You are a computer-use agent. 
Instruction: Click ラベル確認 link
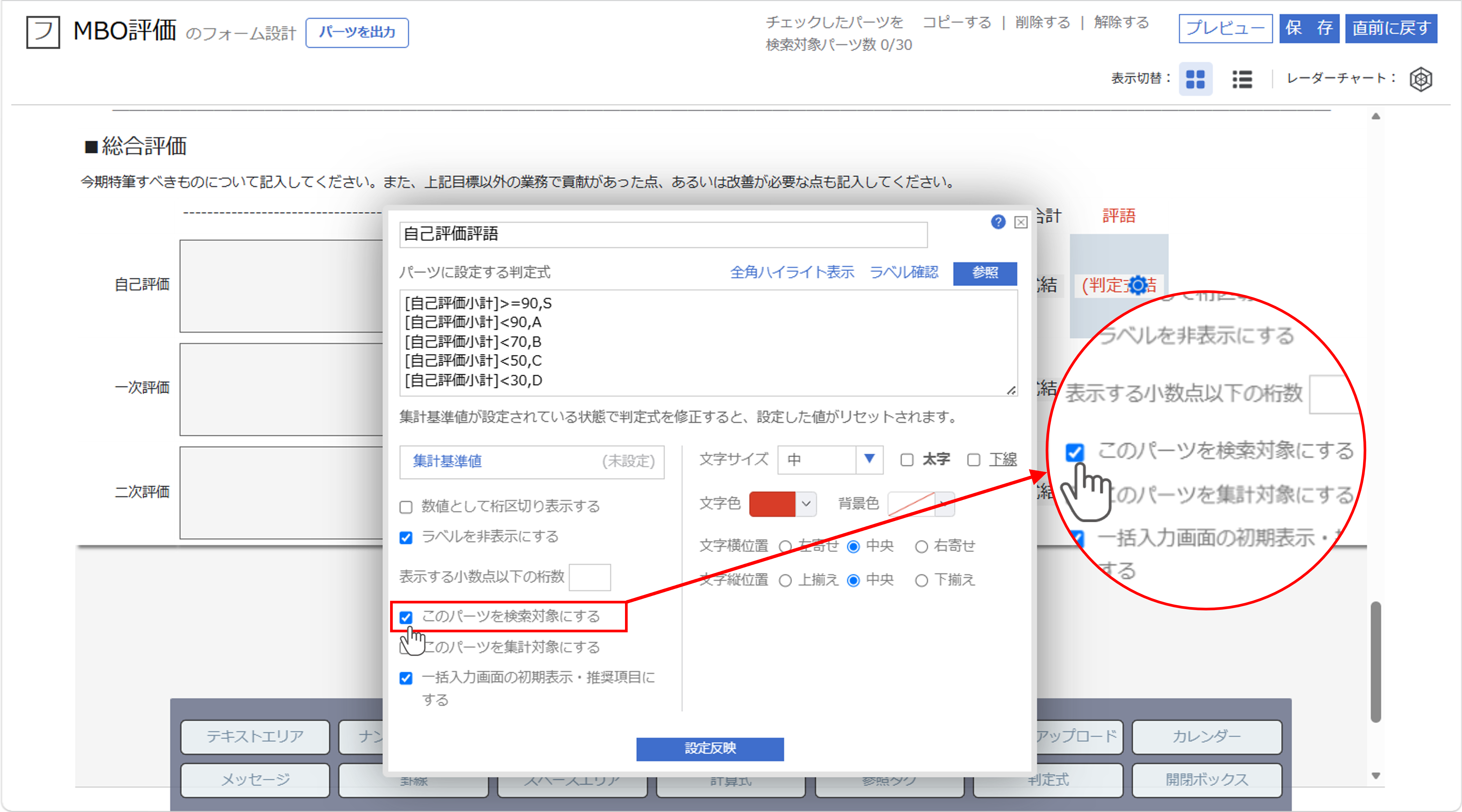point(904,272)
